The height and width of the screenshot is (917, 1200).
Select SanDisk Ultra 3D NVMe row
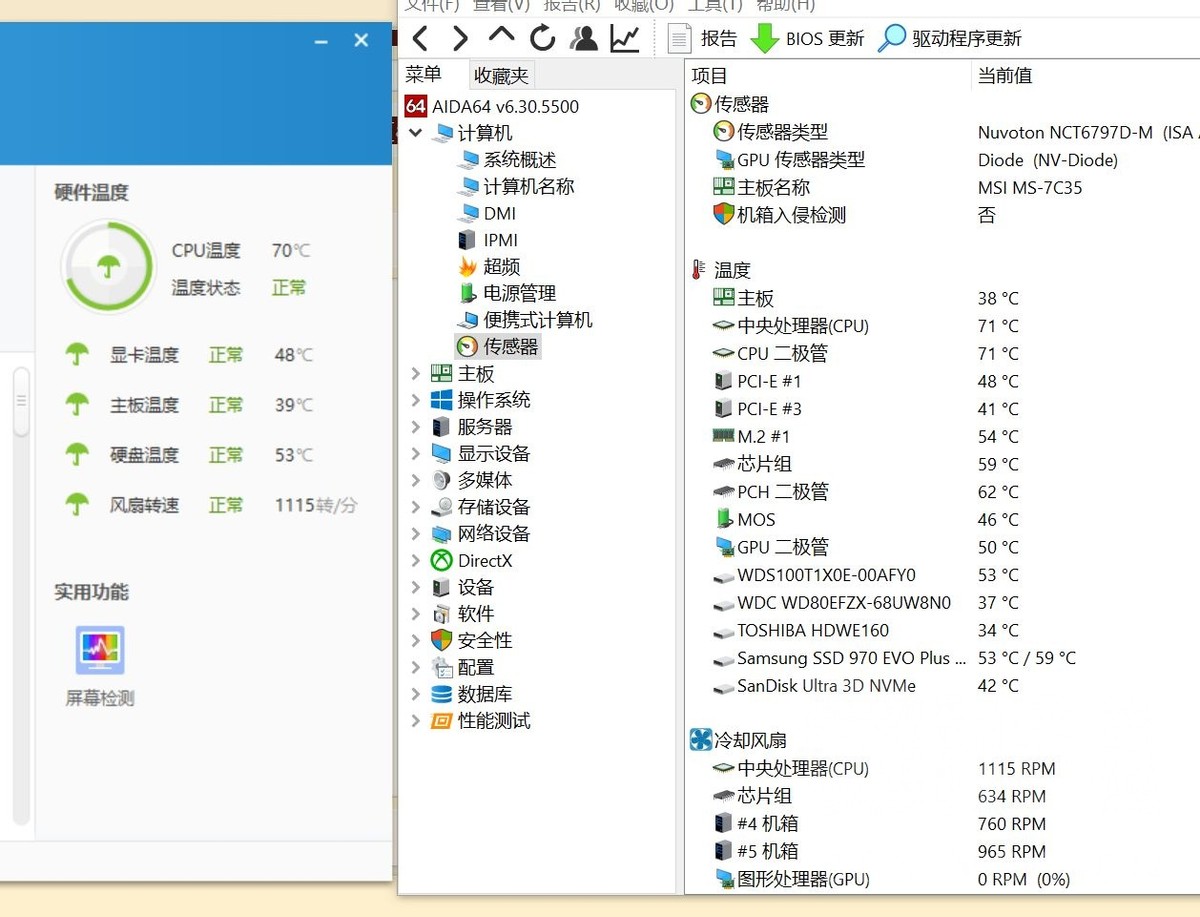coord(943,687)
